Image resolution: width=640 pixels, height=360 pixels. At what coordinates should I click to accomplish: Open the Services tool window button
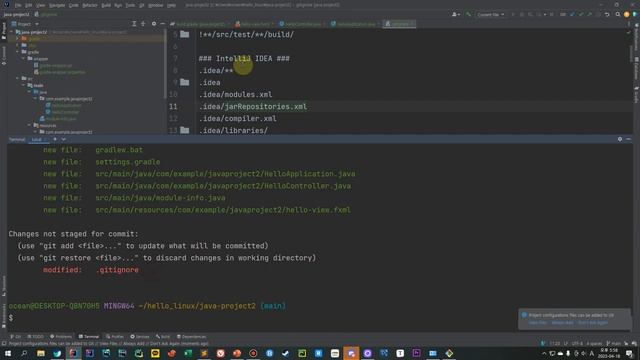click(140, 337)
